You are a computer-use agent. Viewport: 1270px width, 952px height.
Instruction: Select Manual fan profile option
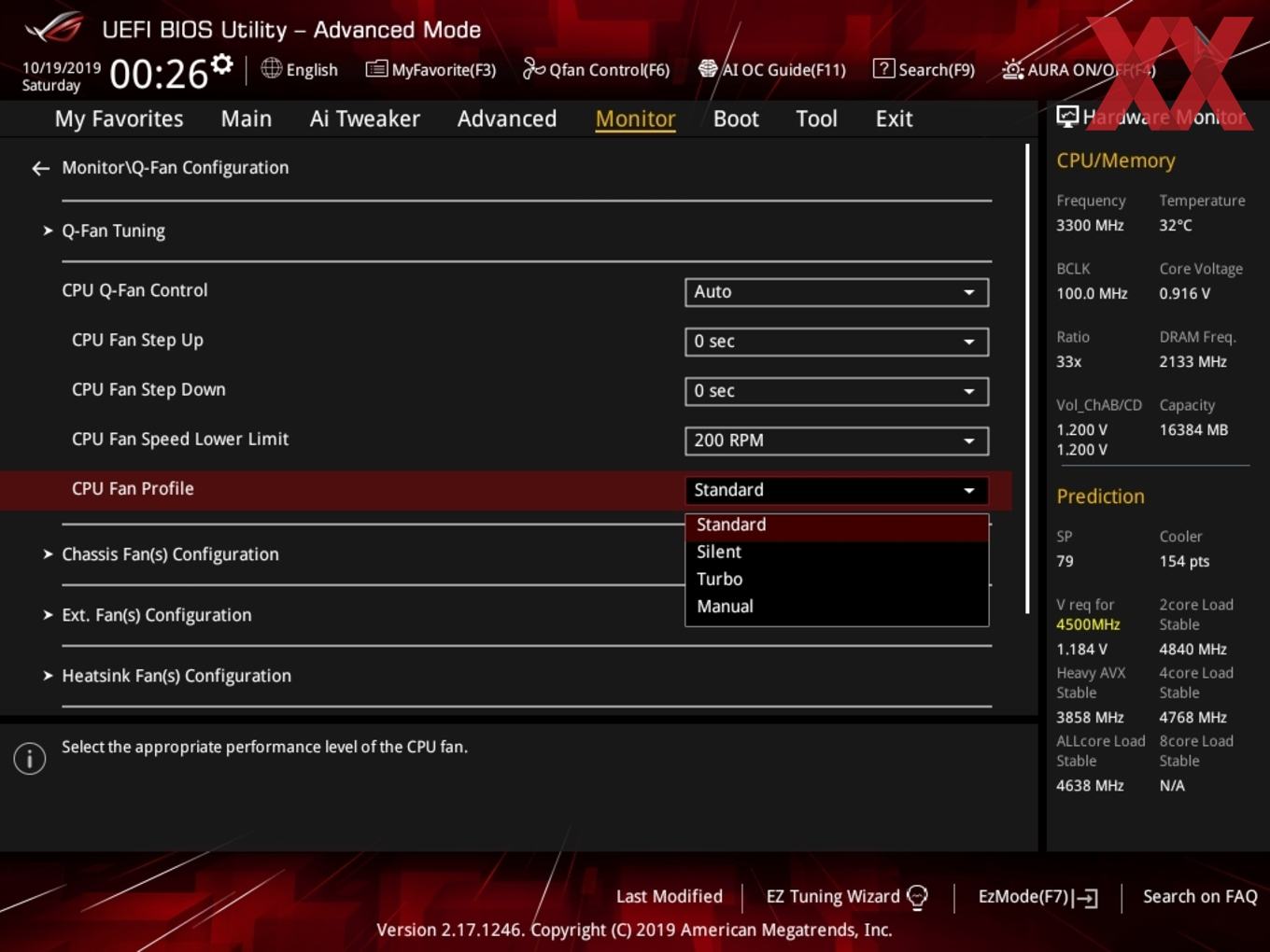coord(837,607)
